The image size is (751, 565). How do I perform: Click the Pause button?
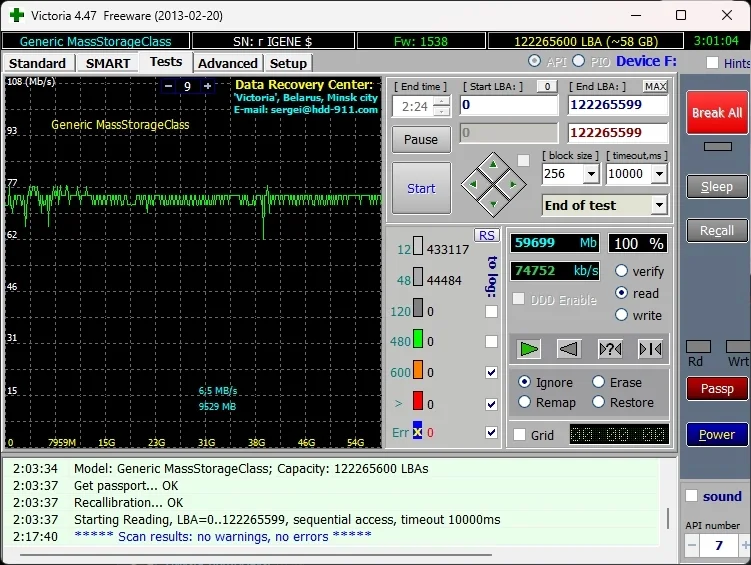pyautogui.click(x=421, y=139)
